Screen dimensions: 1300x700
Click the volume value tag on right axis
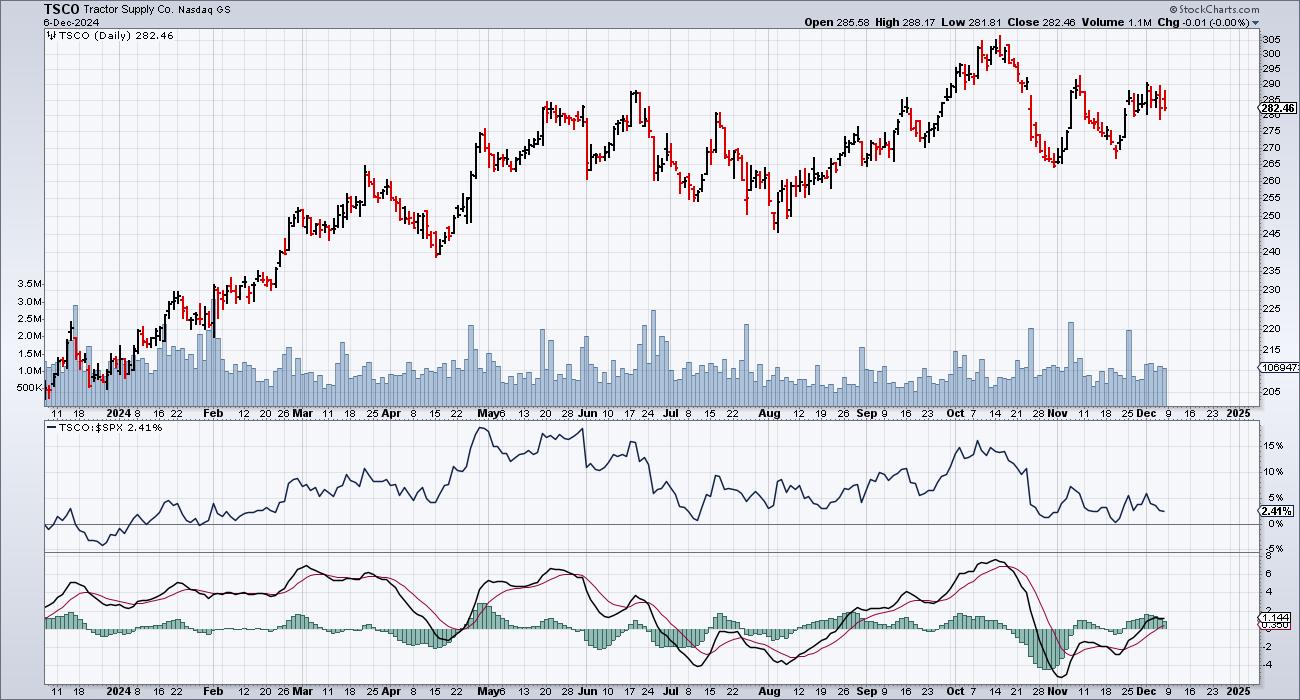[x=1278, y=367]
